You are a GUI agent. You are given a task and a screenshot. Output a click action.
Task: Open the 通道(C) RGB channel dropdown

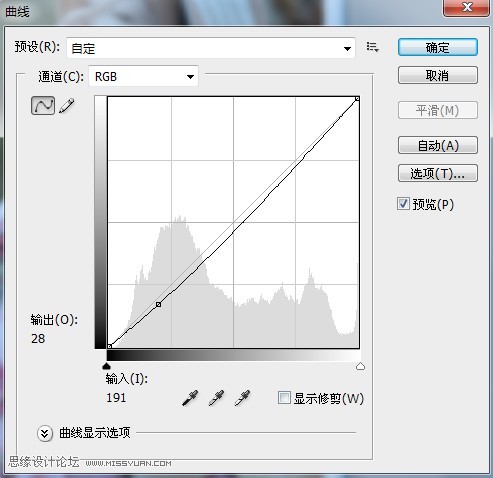coord(143,76)
